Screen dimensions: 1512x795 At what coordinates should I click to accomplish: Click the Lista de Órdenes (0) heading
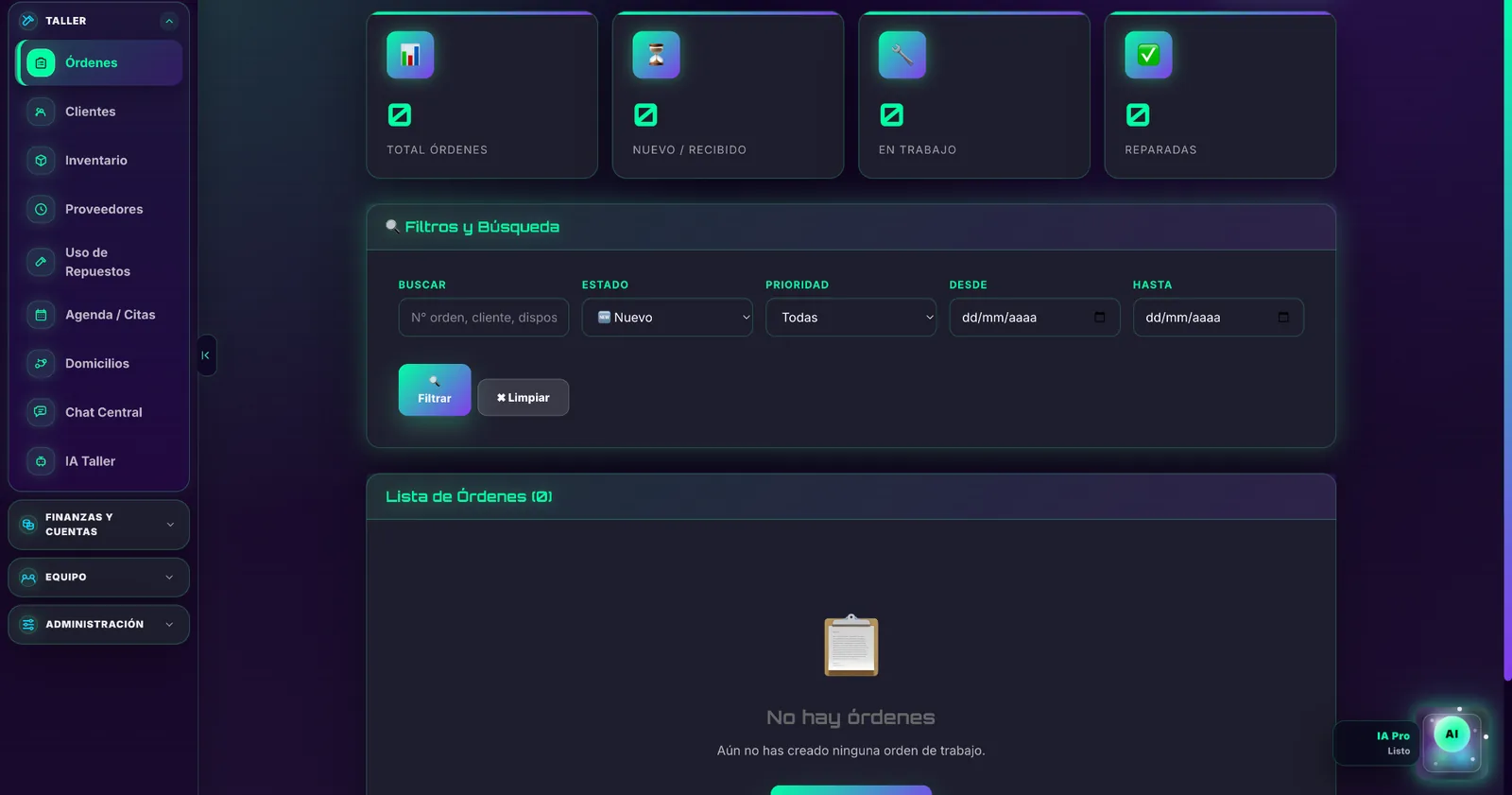point(469,496)
